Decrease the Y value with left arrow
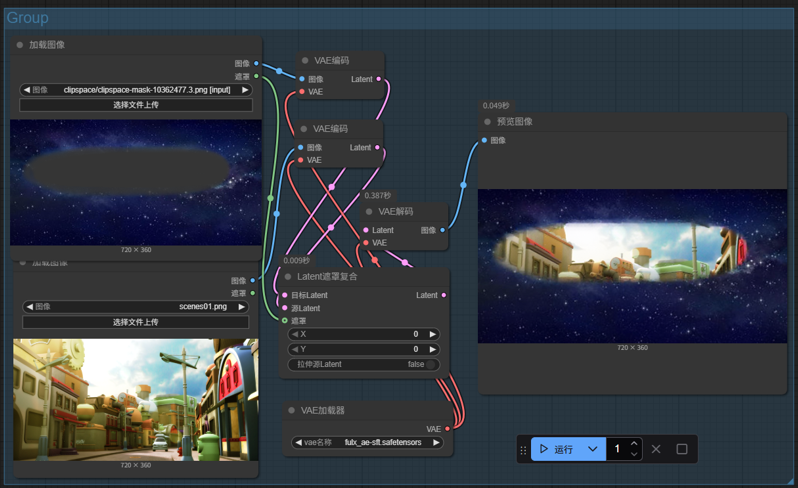 point(295,349)
